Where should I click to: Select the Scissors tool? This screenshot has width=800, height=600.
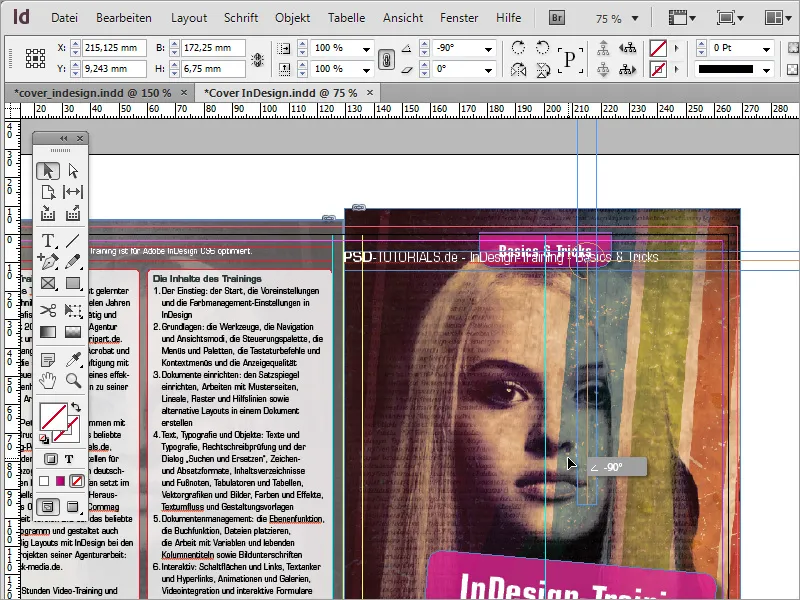pos(48,310)
